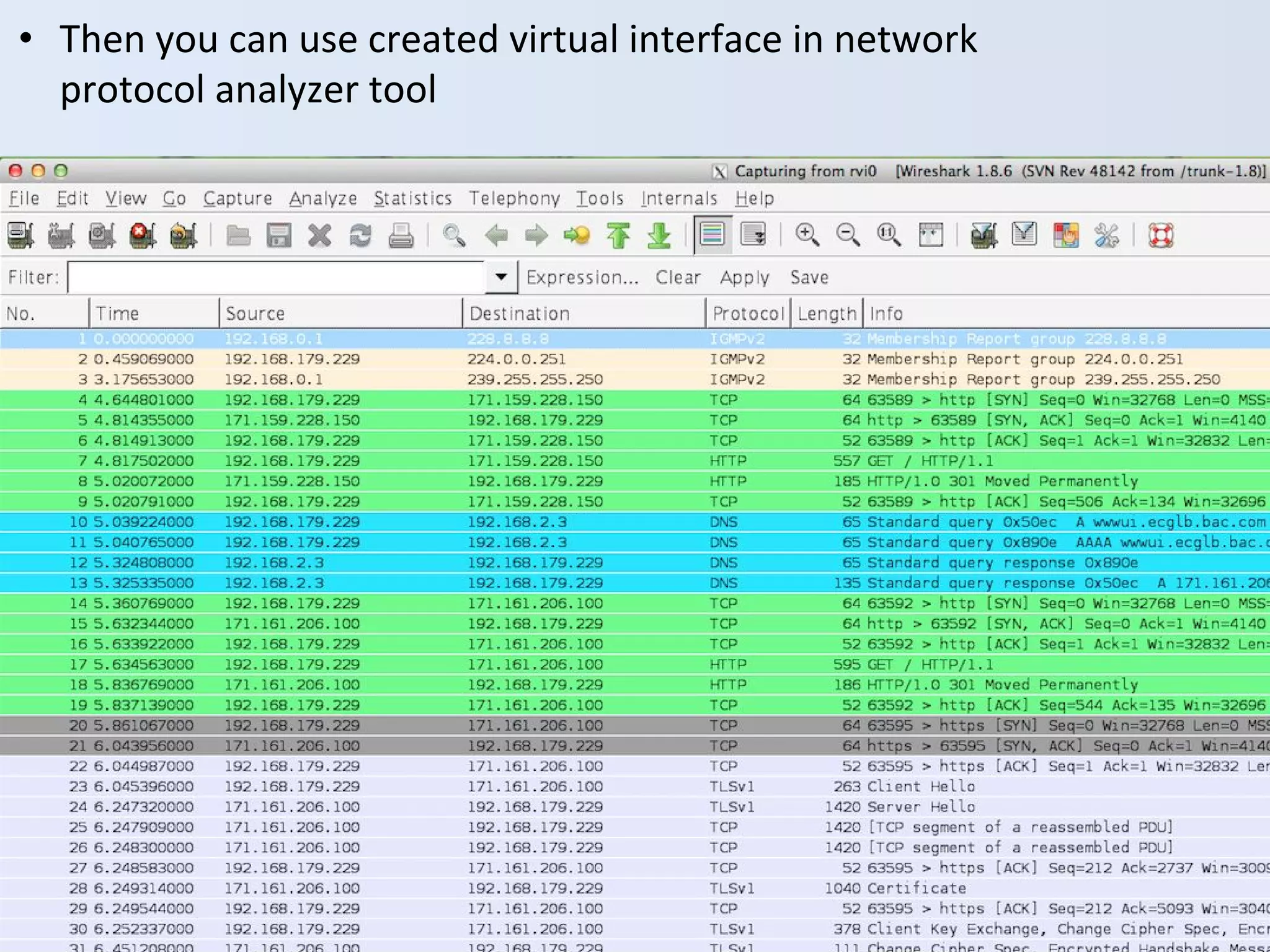Restart the running live capture icon
This screenshot has height=952, width=1270.
183,236
